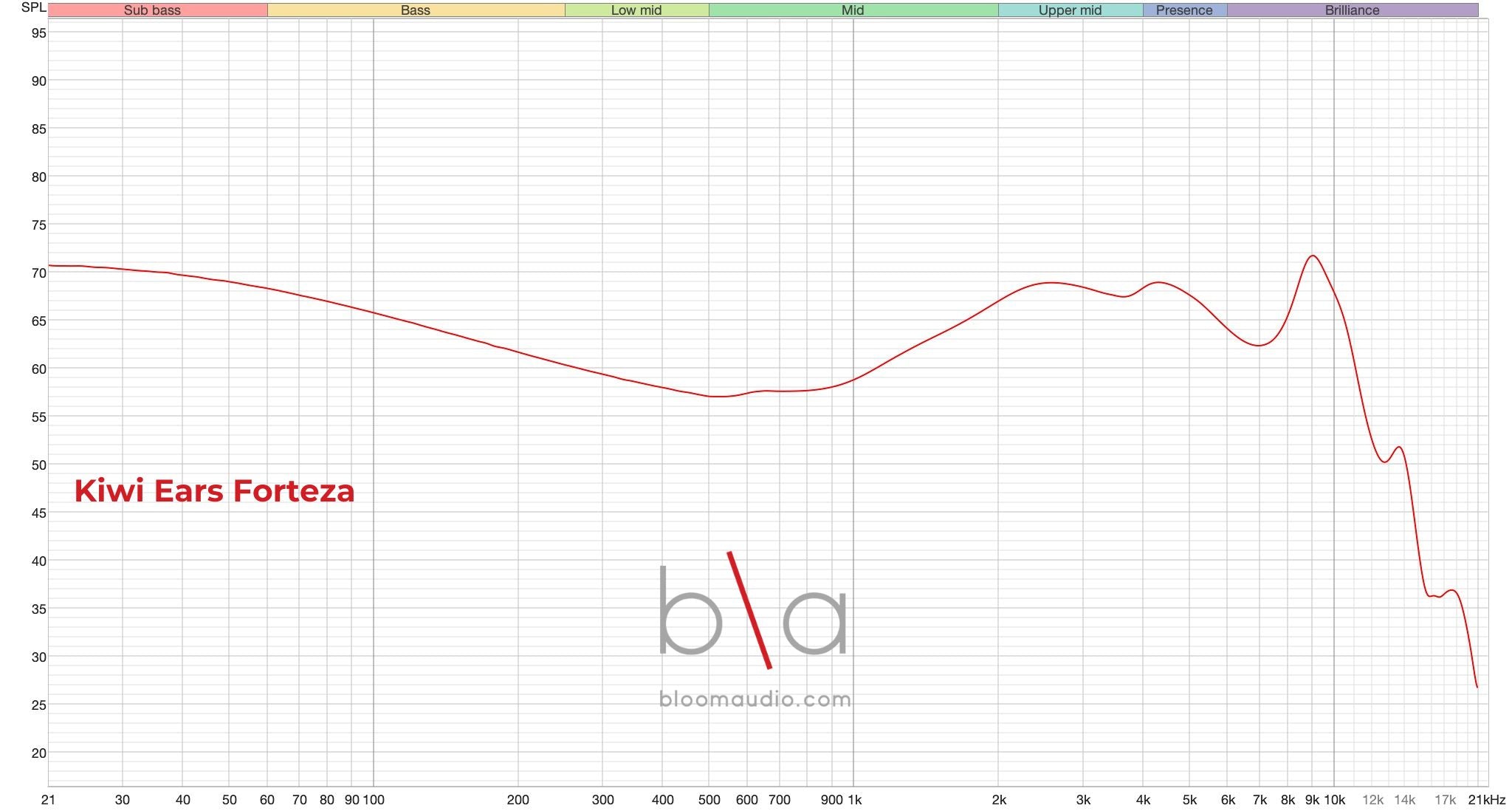Select the Mid band label
Image resolution: width=1512 pixels, height=811 pixels.
pos(853,10)
